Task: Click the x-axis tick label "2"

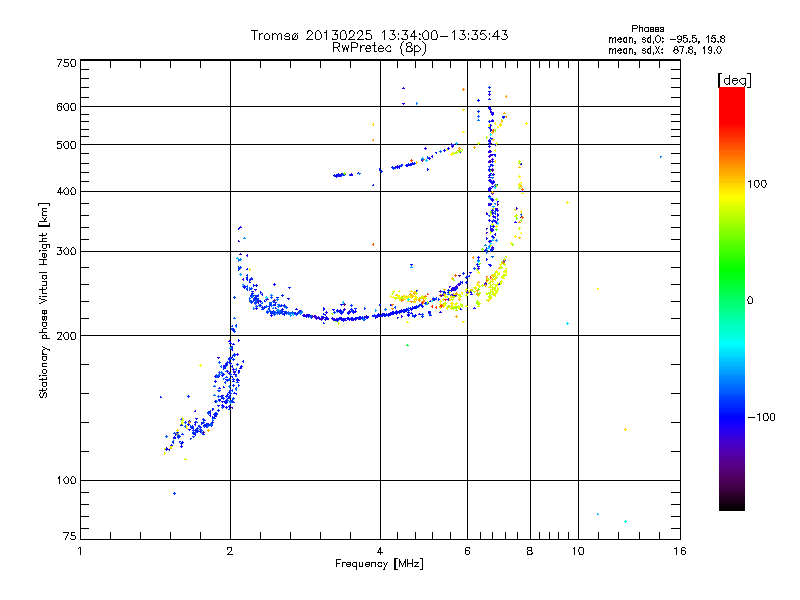Action: tap(230, 551)
